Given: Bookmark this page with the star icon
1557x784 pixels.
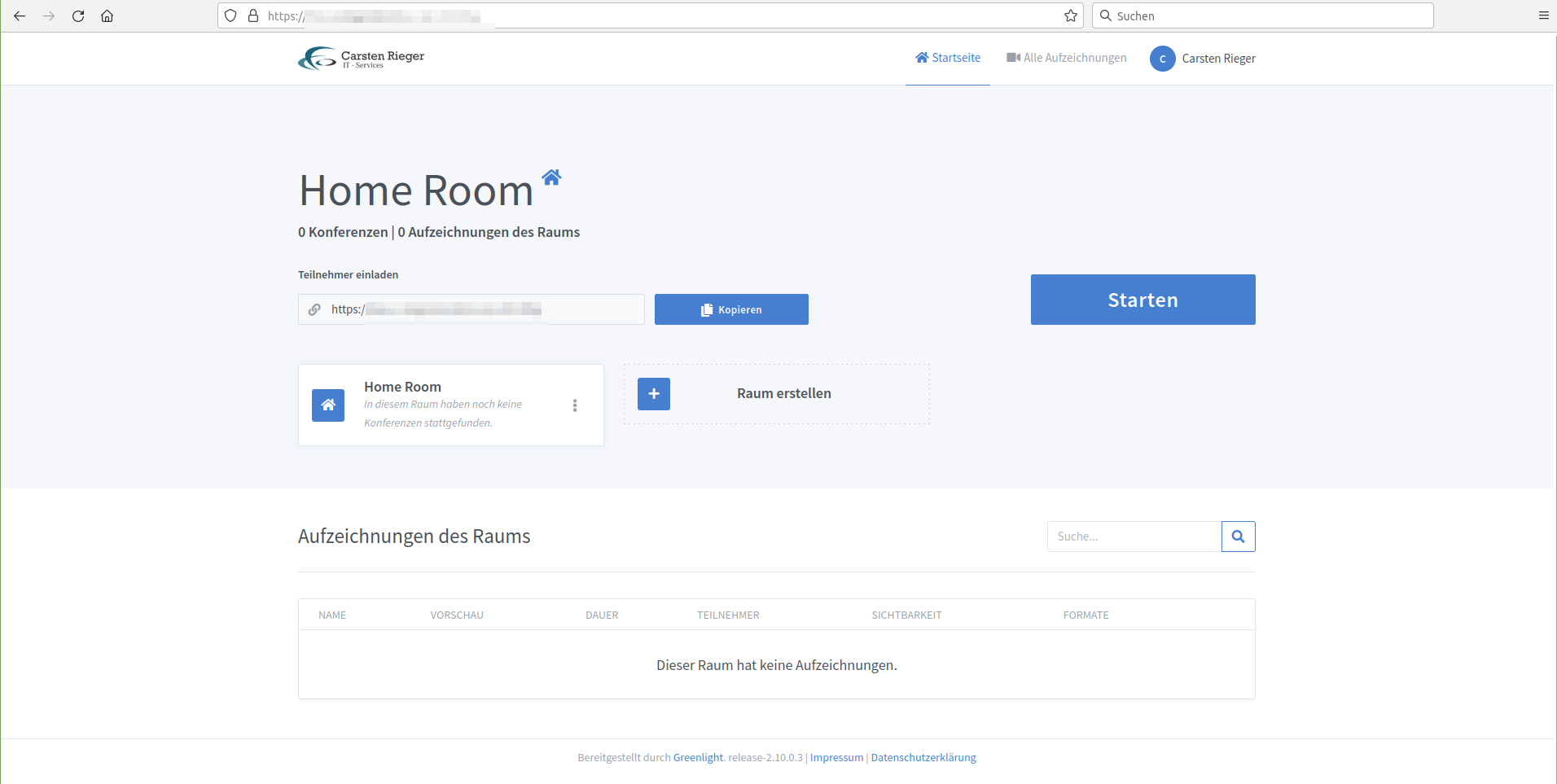Looking at the screenshot, I should click(x=1071, y=15).
